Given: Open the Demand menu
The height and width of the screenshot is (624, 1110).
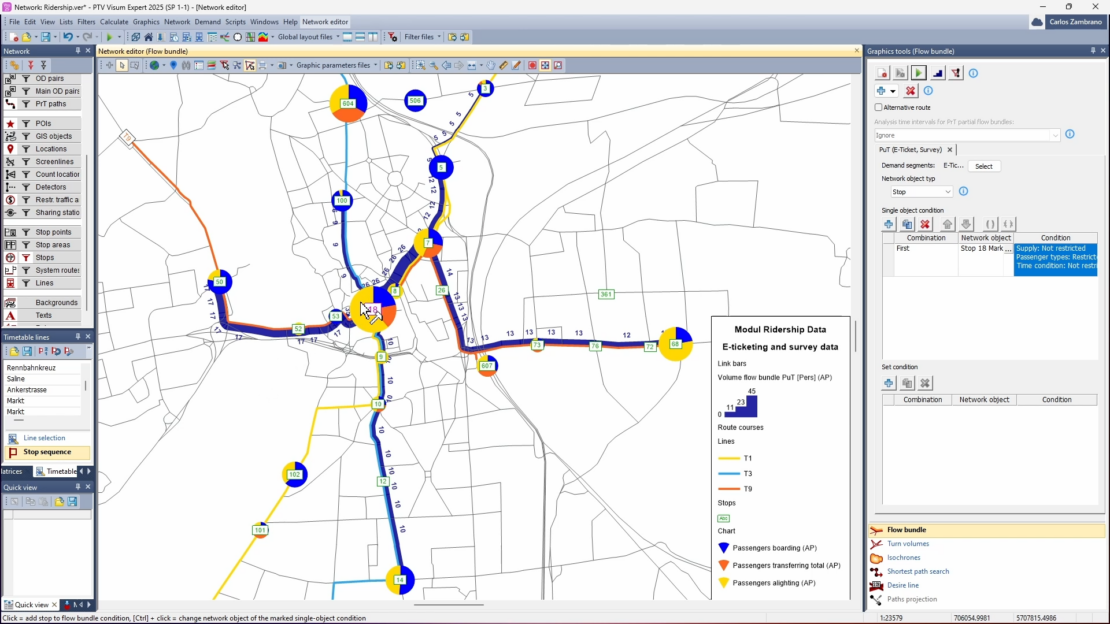Looking at the screenshot, I should tap(207, 22).
